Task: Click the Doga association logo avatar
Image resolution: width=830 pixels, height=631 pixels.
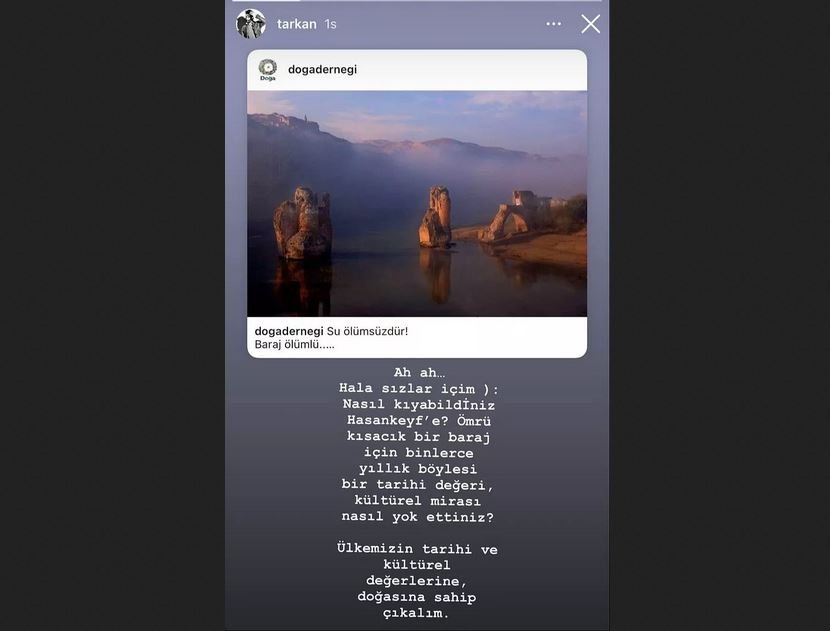Action: pyautogui.click(x=268, y=69)
